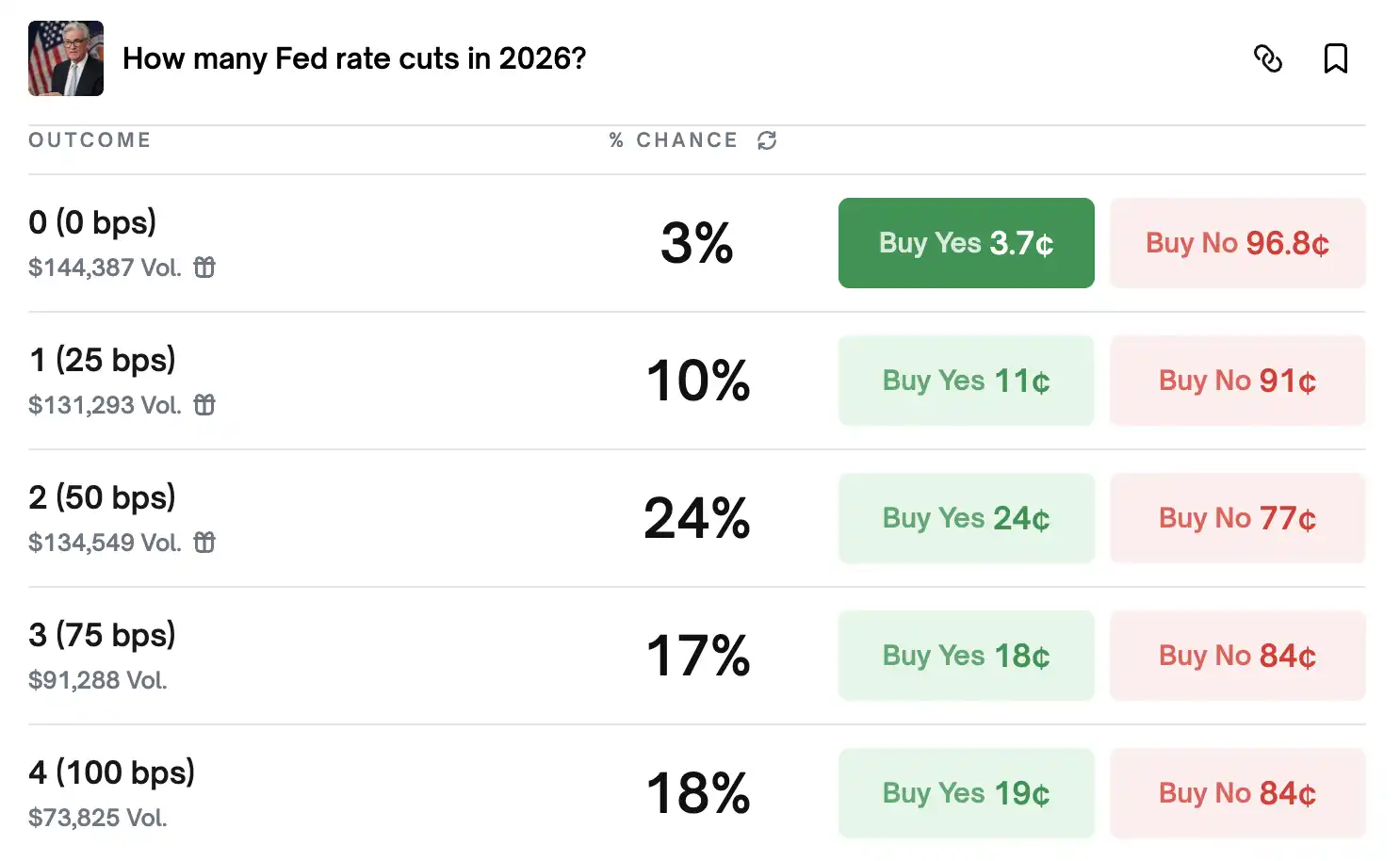1400x861 pixels.
Task: Buy Yes at 19¢ for four cuts
Action: point(966,793)
